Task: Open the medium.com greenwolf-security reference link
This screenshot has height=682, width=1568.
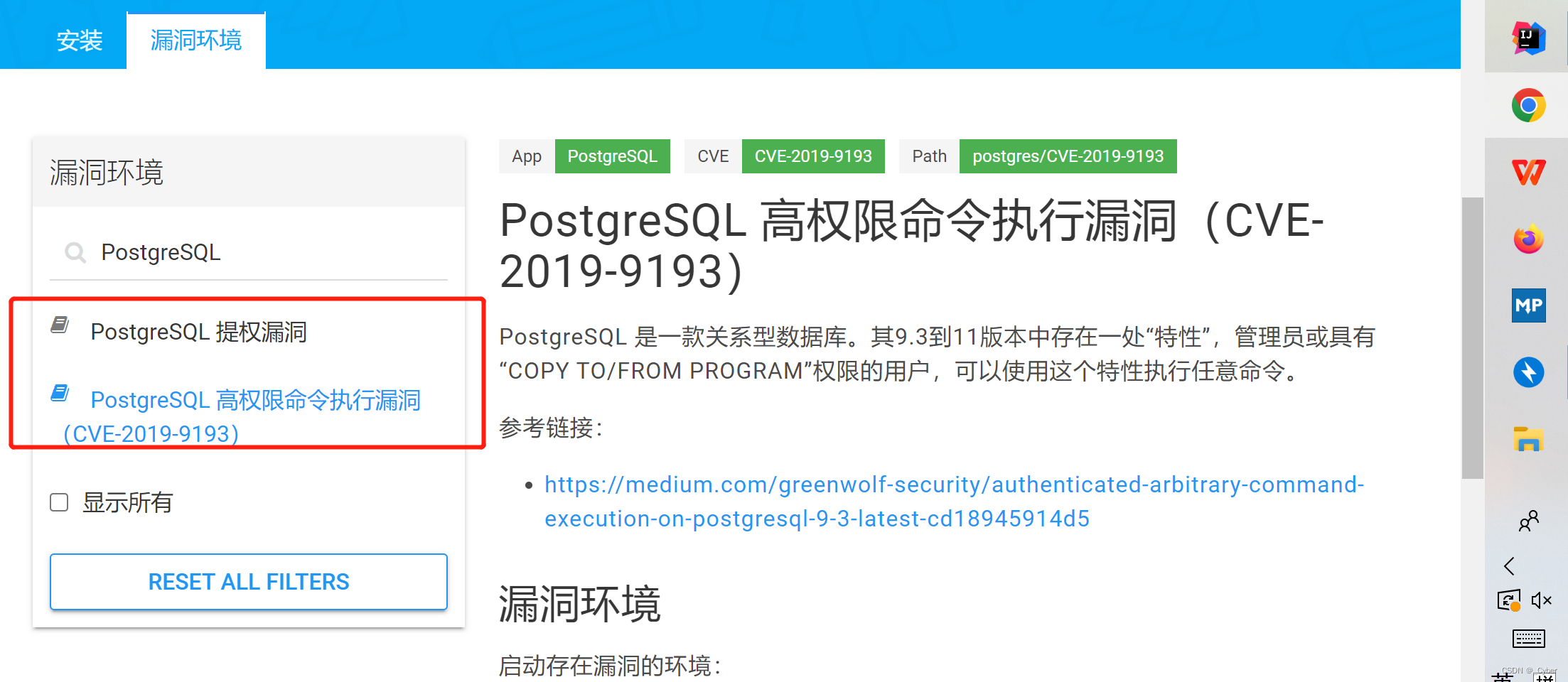Action: [x=954, y=502]
